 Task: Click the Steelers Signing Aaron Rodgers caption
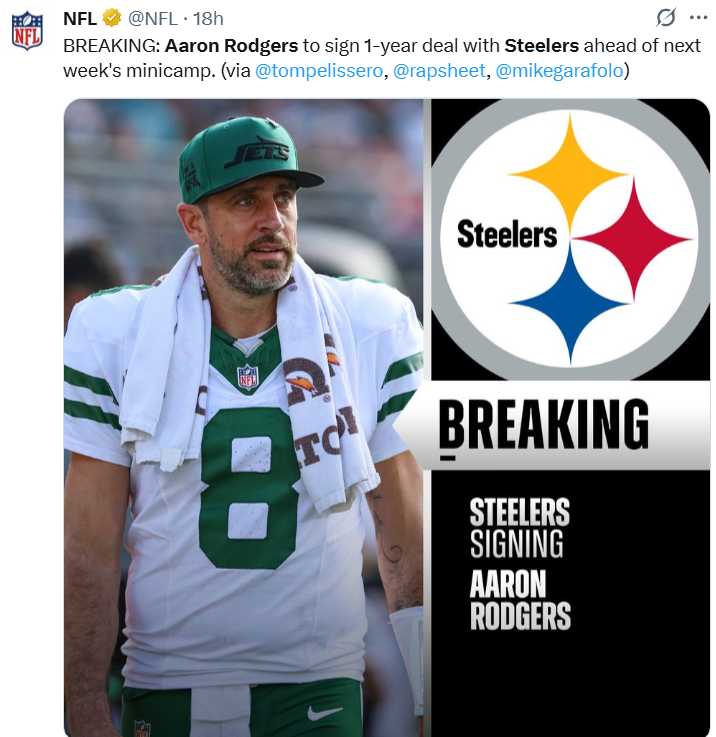[x=520, y=564]
